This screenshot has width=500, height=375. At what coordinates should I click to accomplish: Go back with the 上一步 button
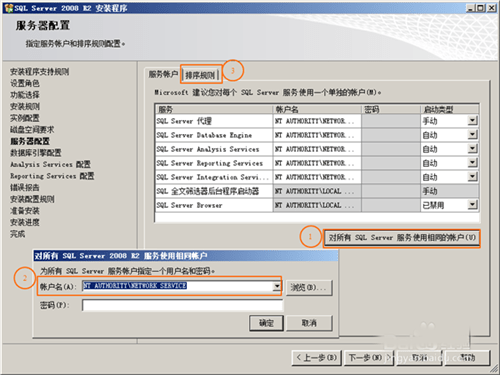pos(316,358)
